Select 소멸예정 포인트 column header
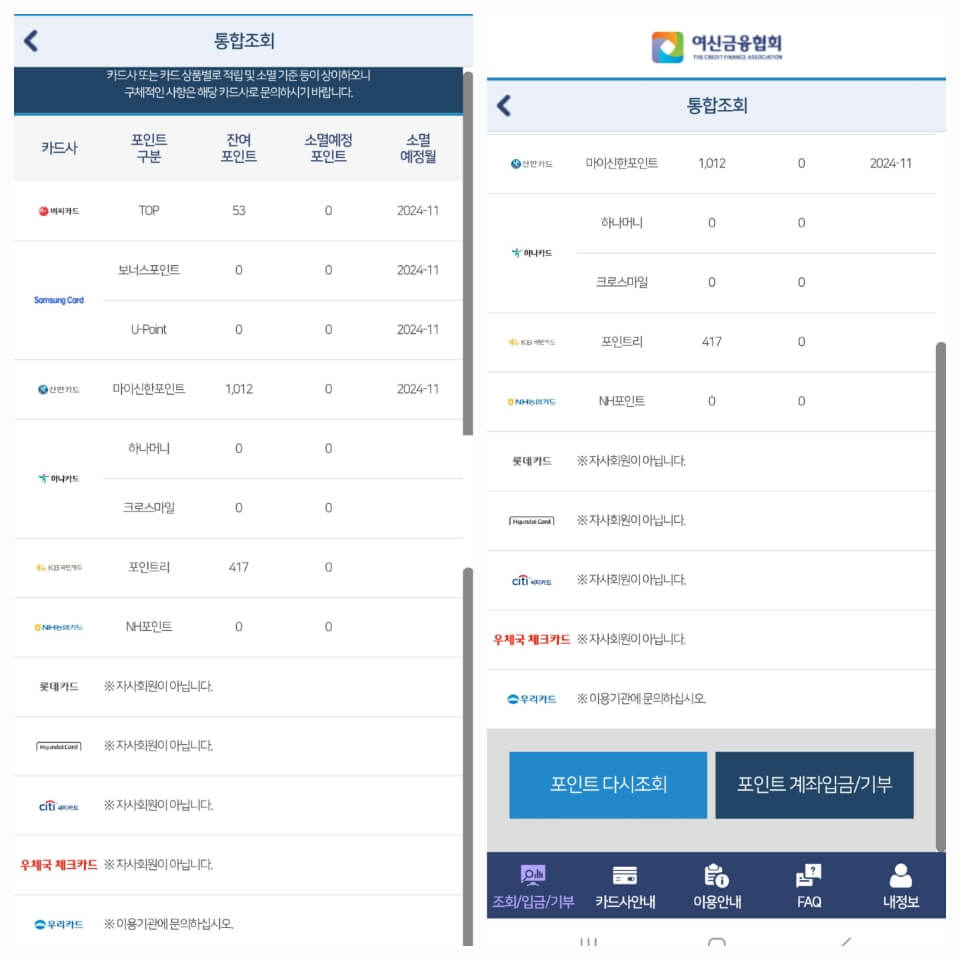 (328, 148)
